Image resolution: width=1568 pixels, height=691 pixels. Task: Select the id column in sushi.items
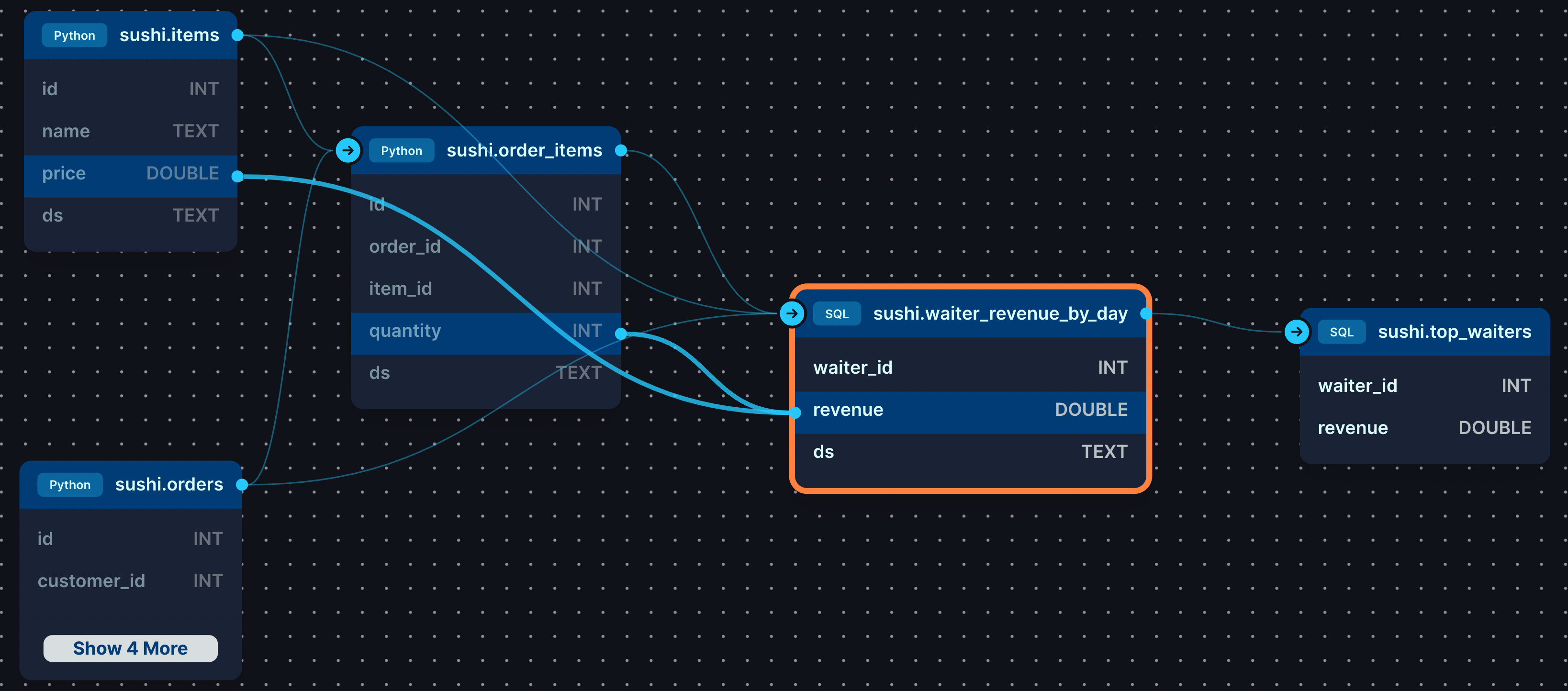[130, 89]
